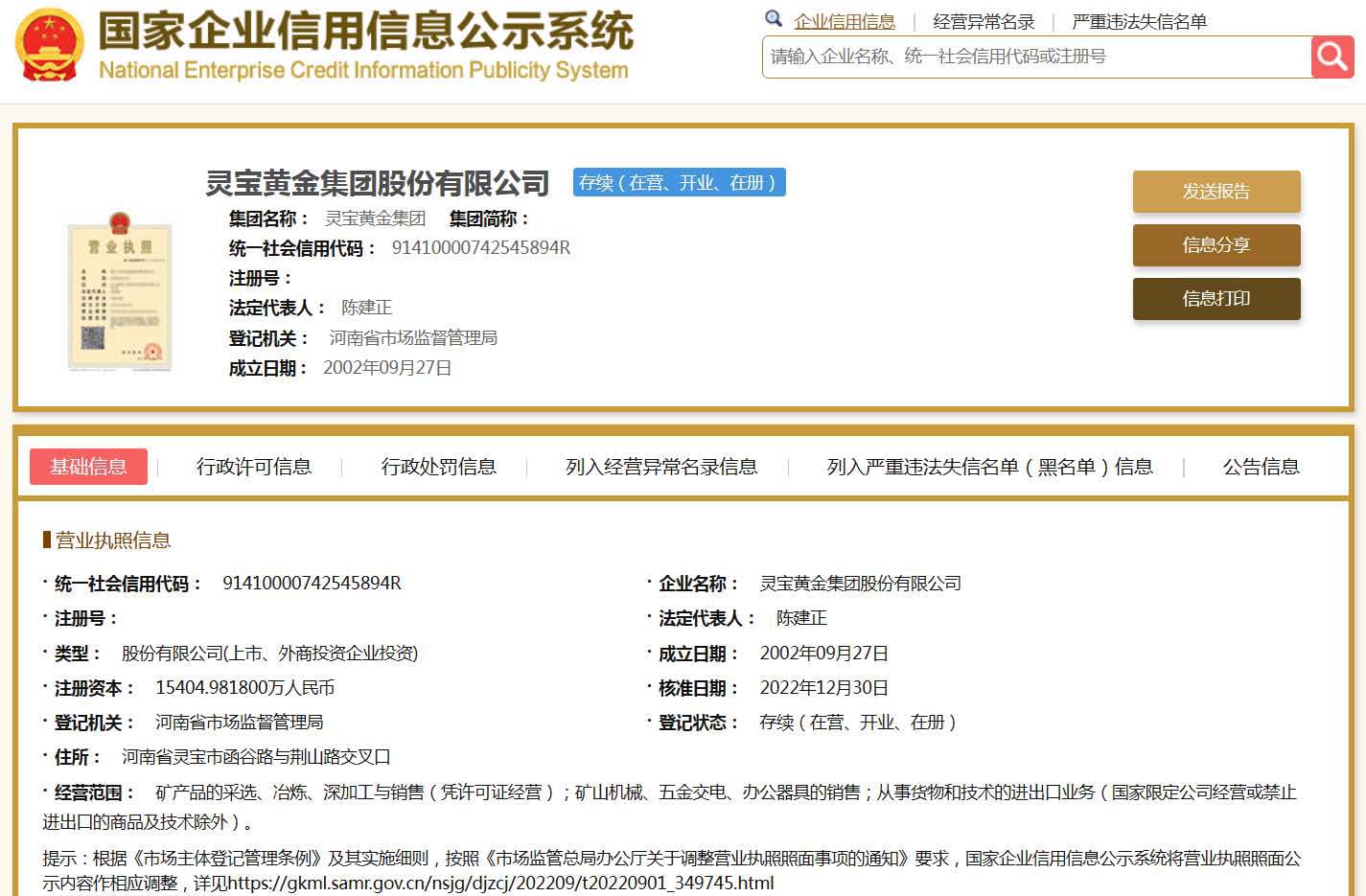Open the 行政许可信息 tab
Image resolution: width=1366 pixels, height=896 pixels.
coord(254,467)
